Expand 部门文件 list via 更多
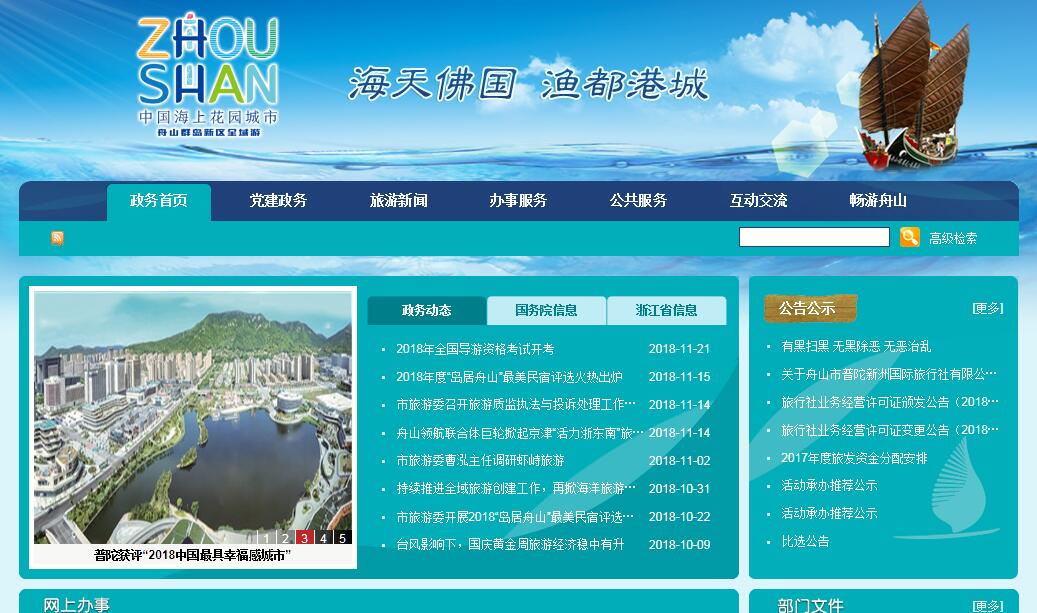Viewport: 1037px width, 613px height. pyautogui.click(x=987, y=606)
